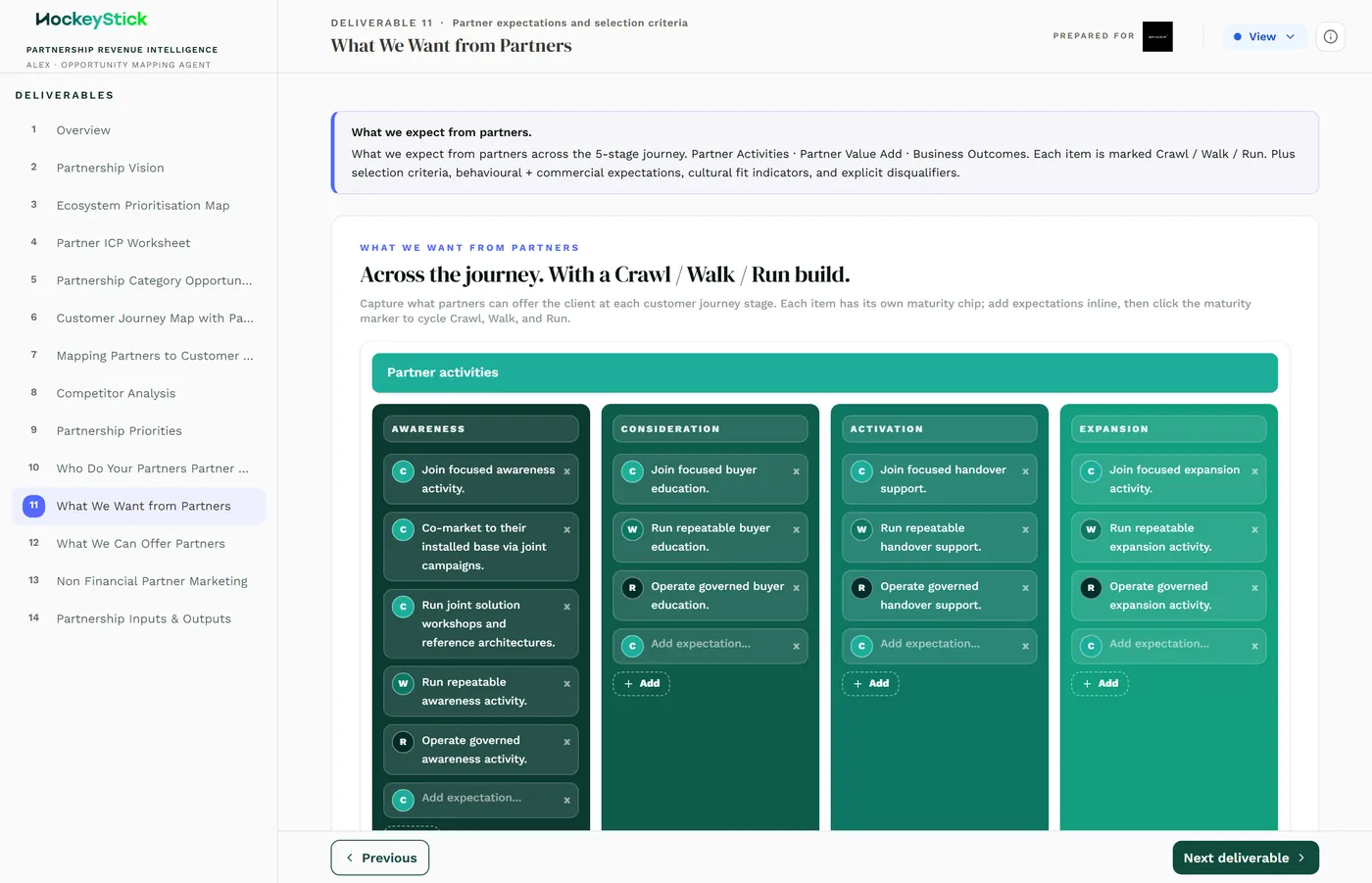Remove 'Run repeatable buyer education' item
Viewport: 1372px width, 883px height.
tap(796, 529)
